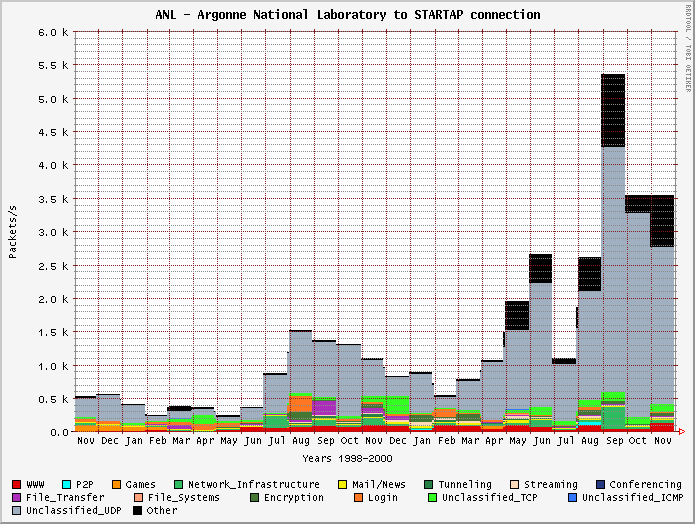Click the 'Other' legend label
This screenshot has height=524, width=695.
[162, 511]
